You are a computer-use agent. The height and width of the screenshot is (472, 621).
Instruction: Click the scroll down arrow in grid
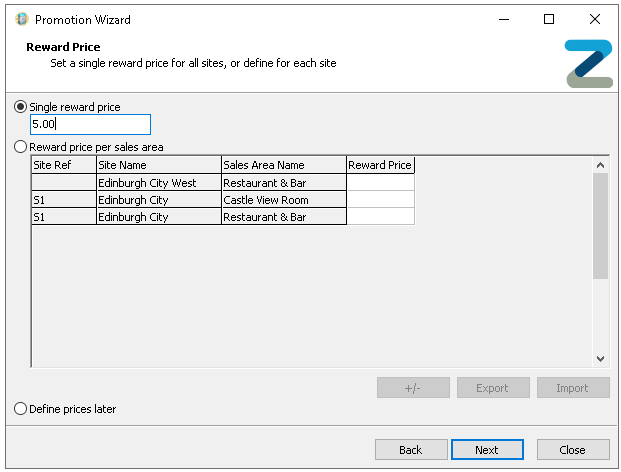point(600,358)
